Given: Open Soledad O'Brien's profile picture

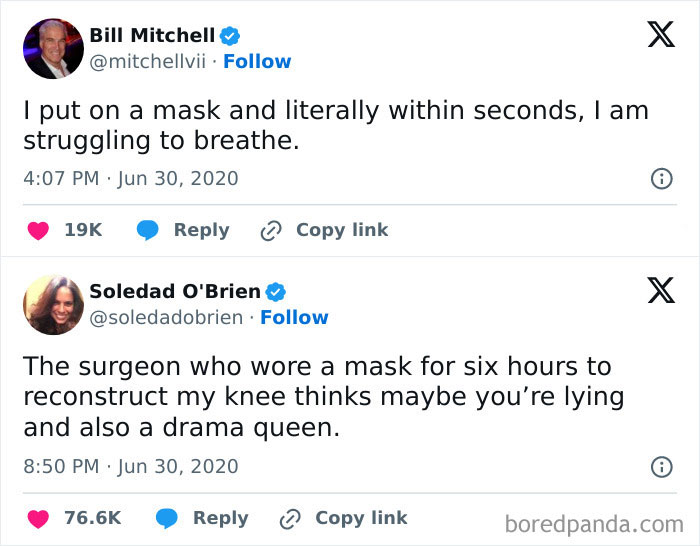Looking at the screenshot, I should point(52,304).
